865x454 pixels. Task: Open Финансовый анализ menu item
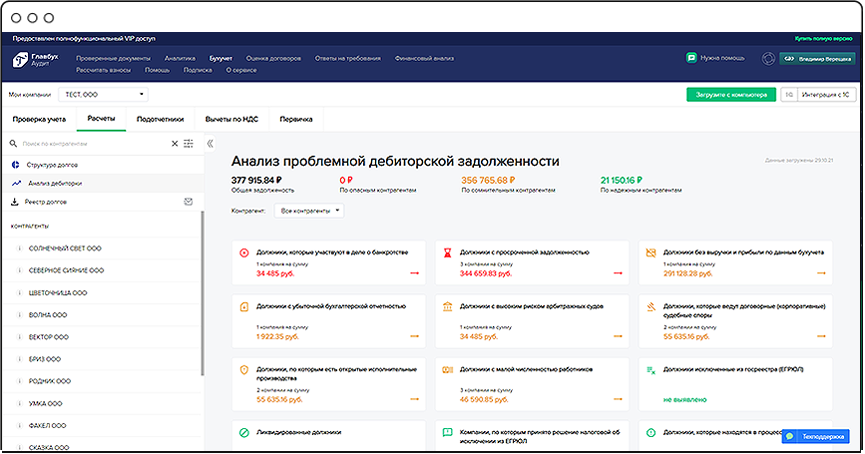[424, 58]
